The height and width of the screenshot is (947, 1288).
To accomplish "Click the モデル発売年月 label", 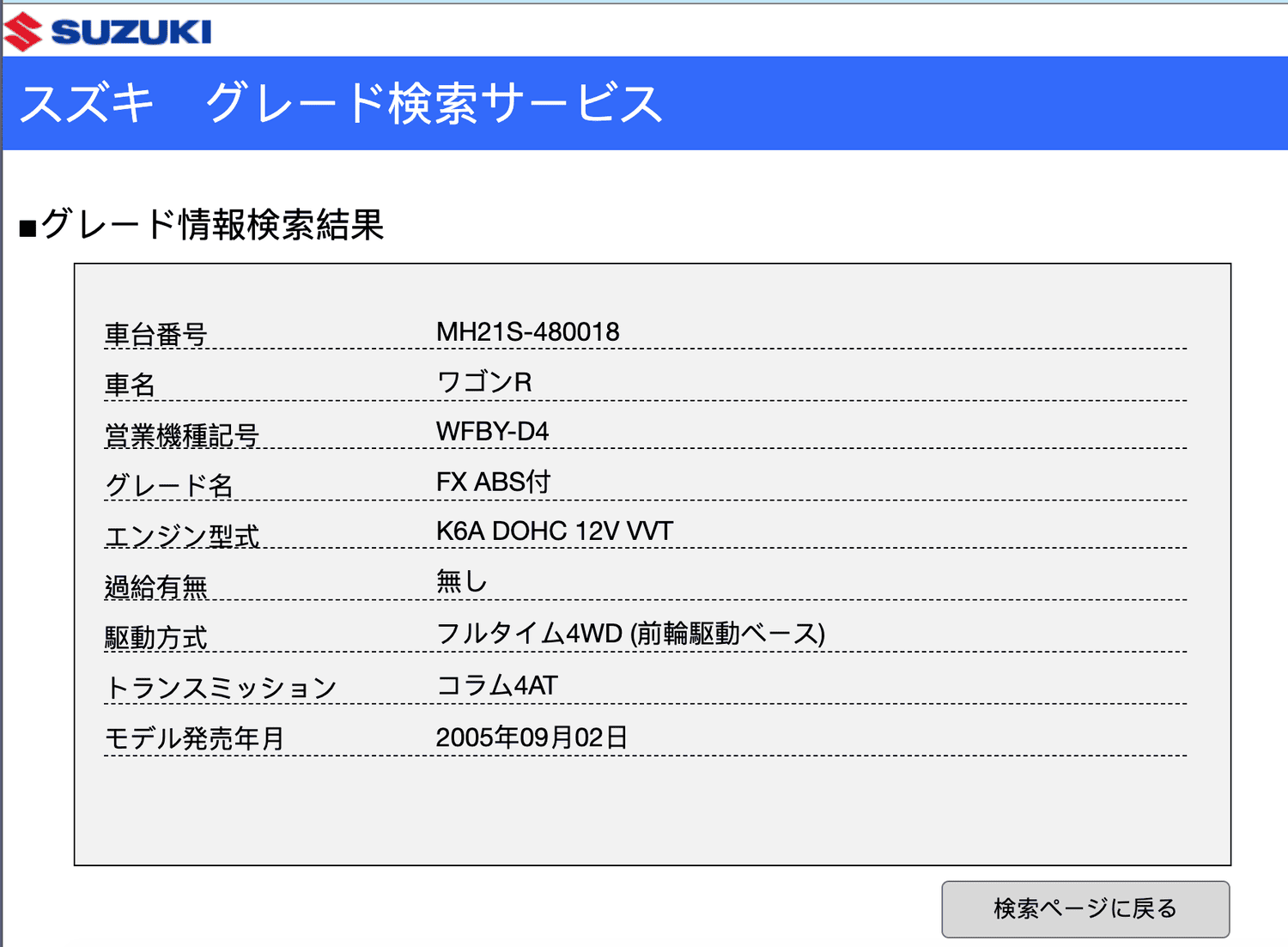I will coord(194,738).
